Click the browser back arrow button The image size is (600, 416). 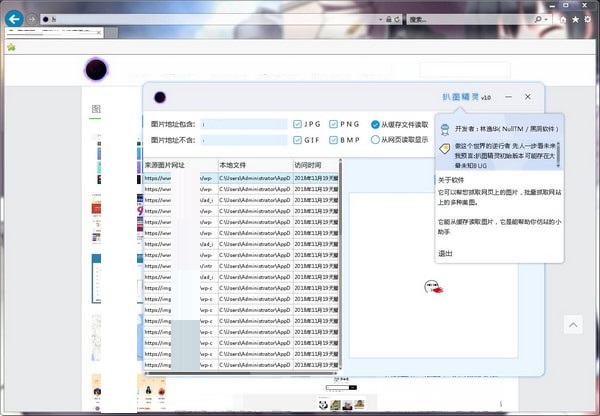point(14,19)
